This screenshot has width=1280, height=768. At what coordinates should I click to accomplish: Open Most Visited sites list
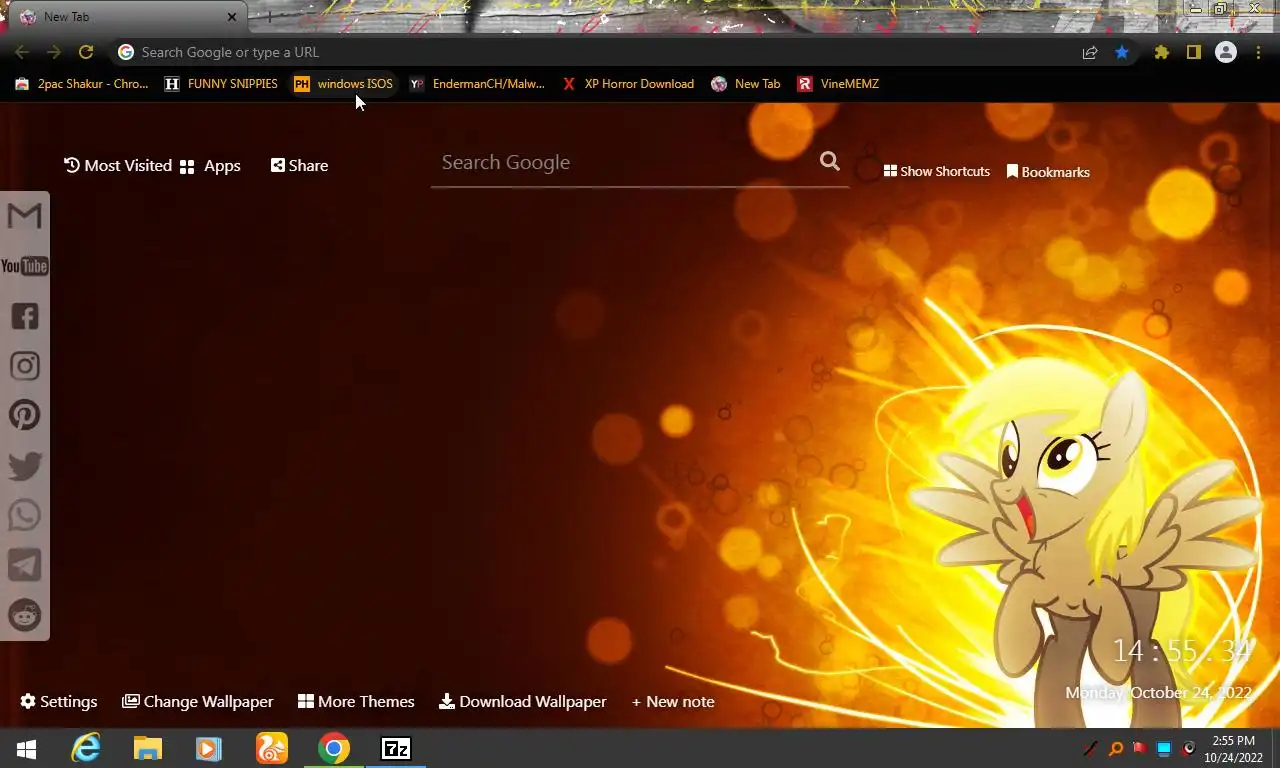tap(118, 166)
